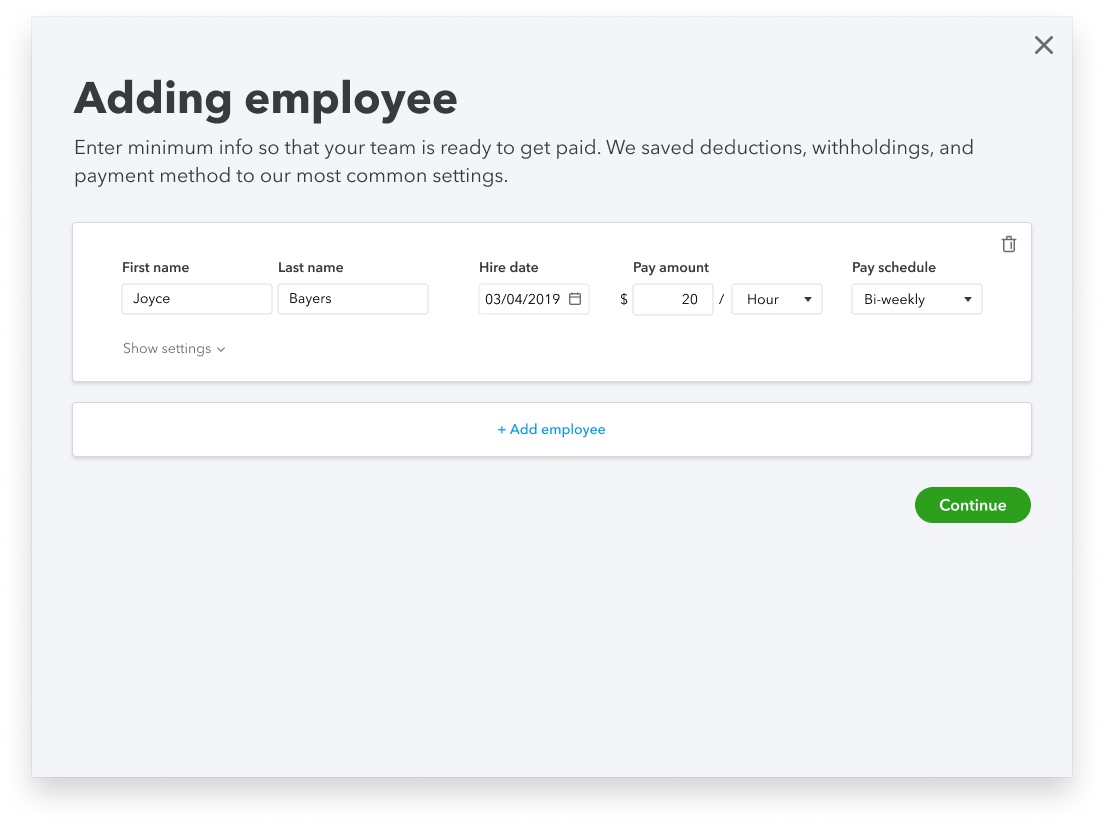This screenshot has height=824, width=1104.
Task: Click the Pay amount label
Action: pyautogui.click(x=670, y=267)
